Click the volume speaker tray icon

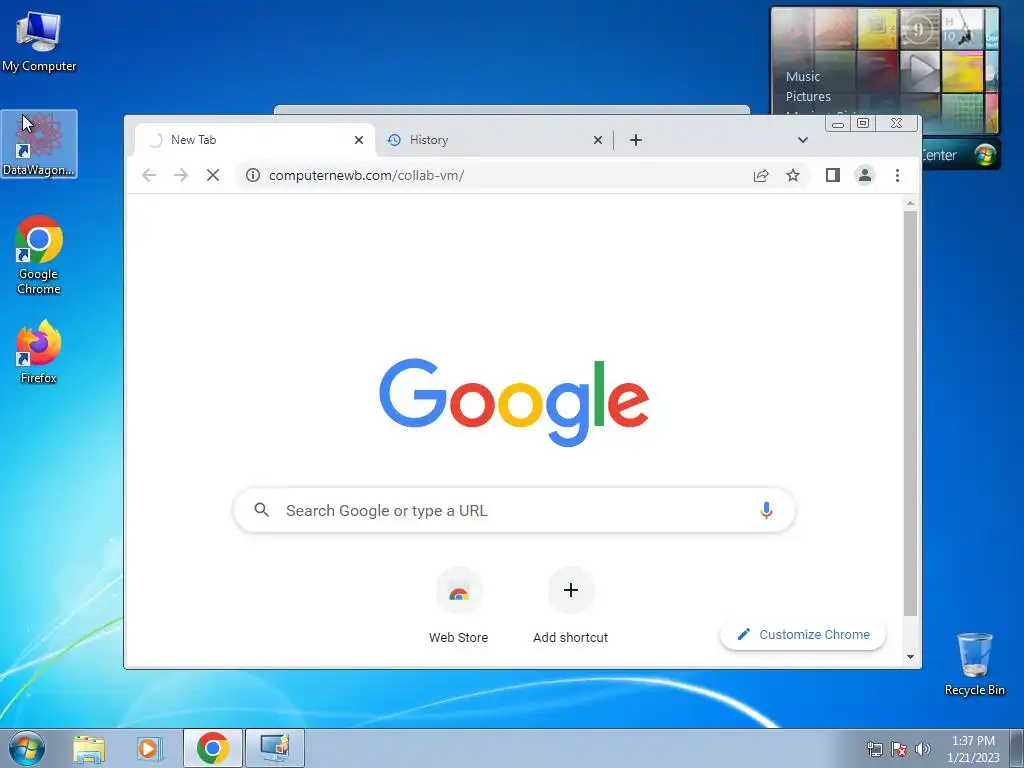coord(923,749)
